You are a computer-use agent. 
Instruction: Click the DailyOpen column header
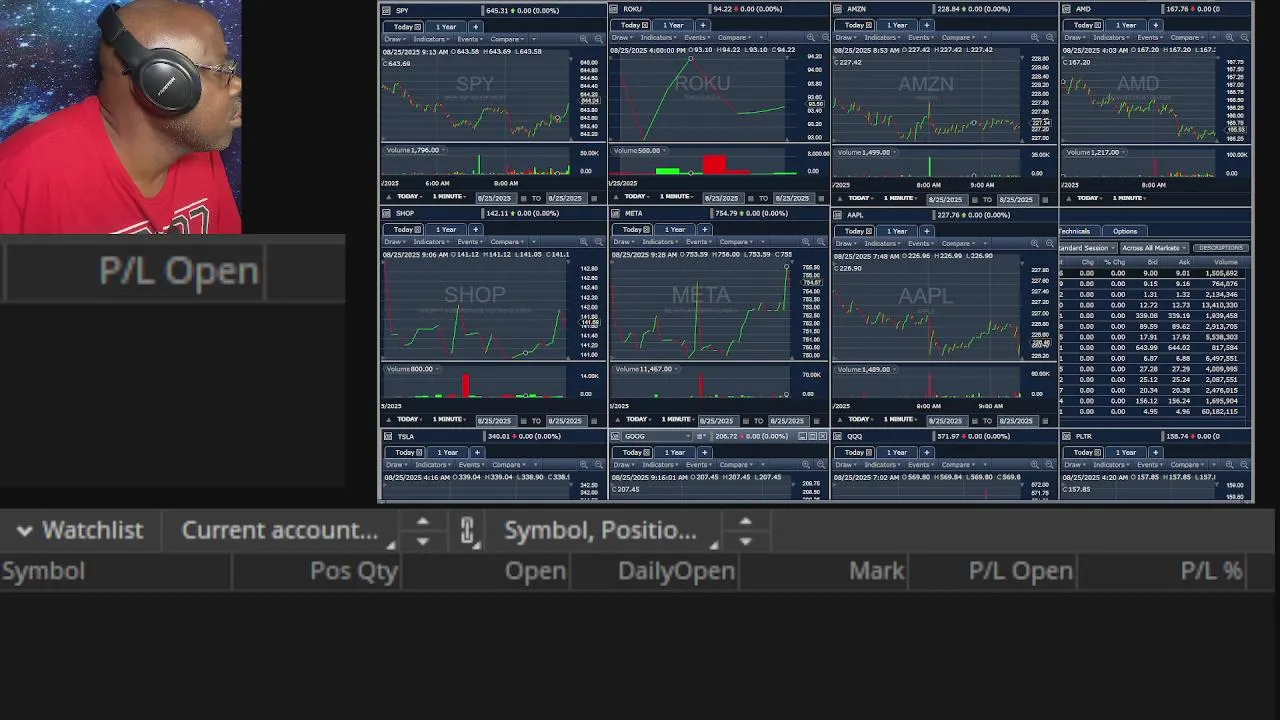click(x=676, y=571)
